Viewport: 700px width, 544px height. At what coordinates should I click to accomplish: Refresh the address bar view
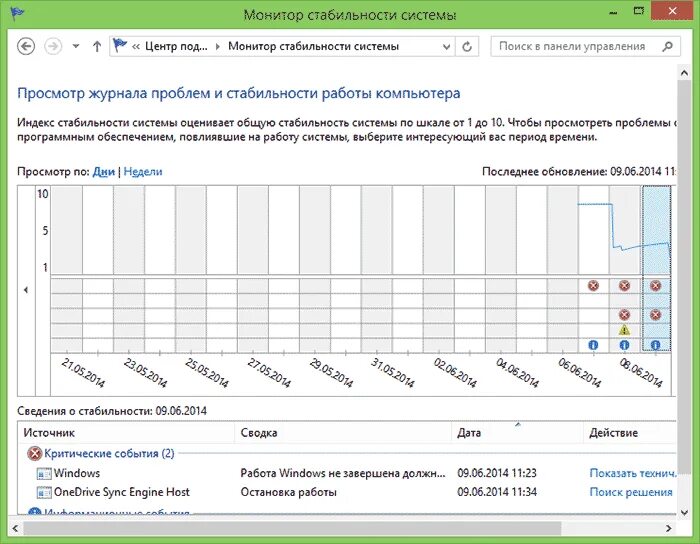(467, 46)
